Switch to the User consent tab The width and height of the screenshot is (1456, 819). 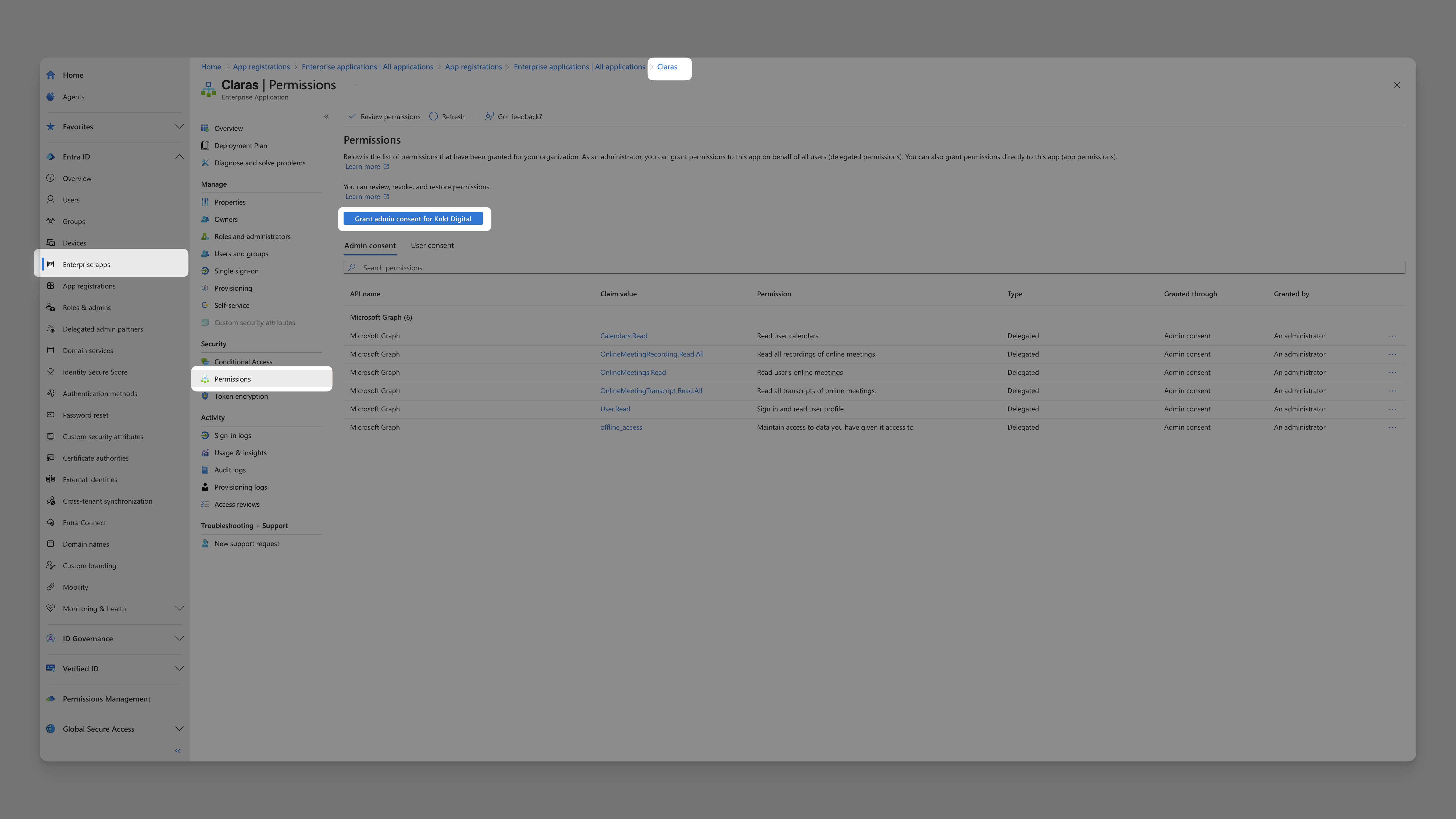(x=432, y=245)
